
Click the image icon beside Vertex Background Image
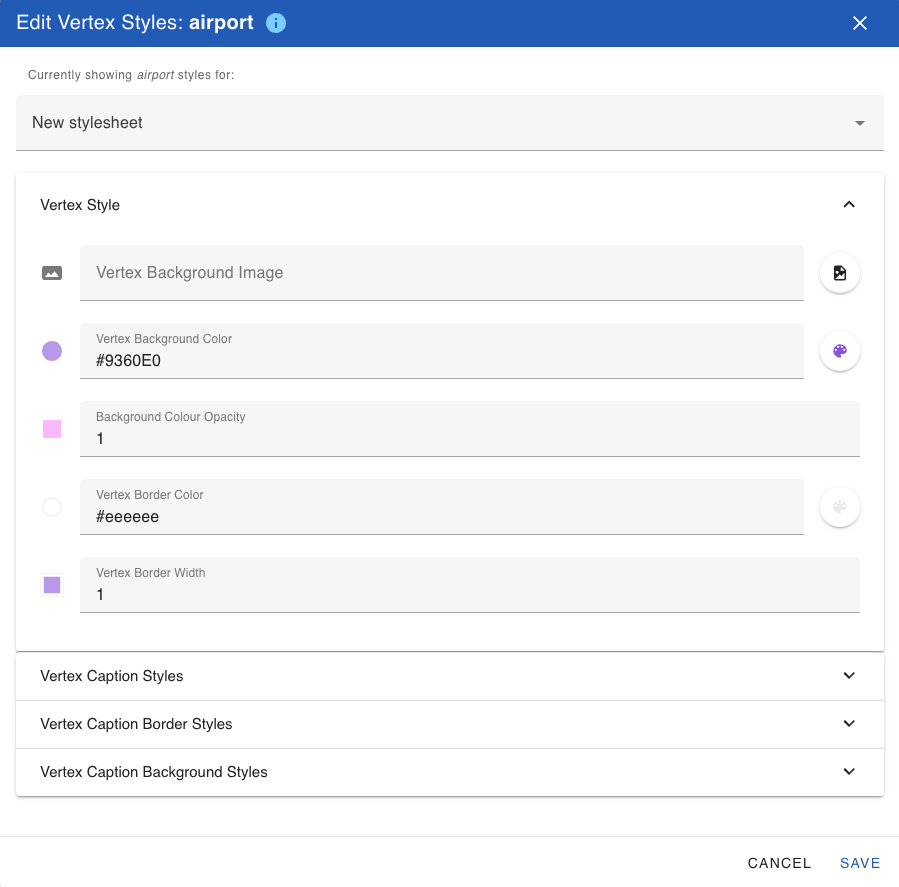52,271
